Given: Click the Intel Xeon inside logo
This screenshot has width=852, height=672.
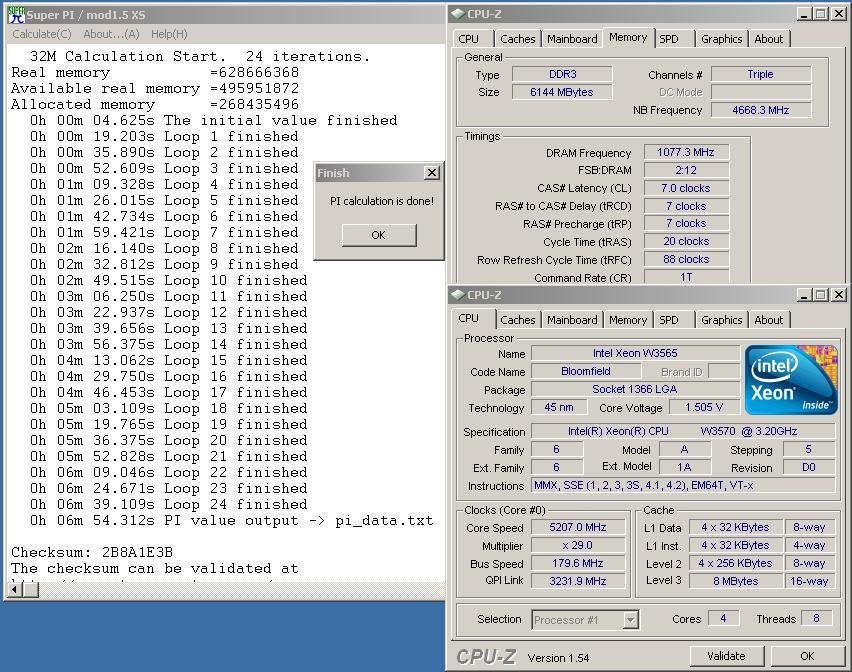Looking at the screenshot, I should click(x=791, y=380).
